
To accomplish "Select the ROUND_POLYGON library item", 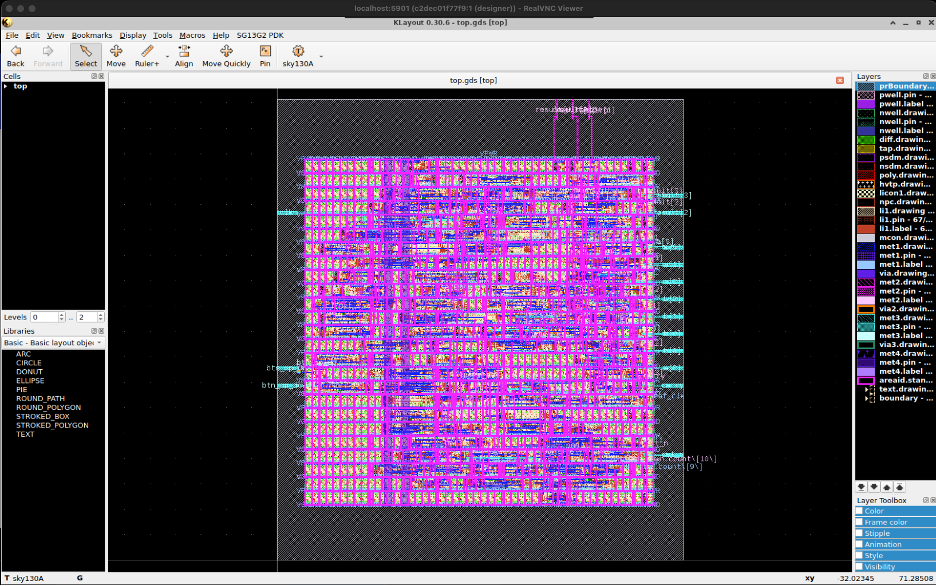I will click(48, 407).
